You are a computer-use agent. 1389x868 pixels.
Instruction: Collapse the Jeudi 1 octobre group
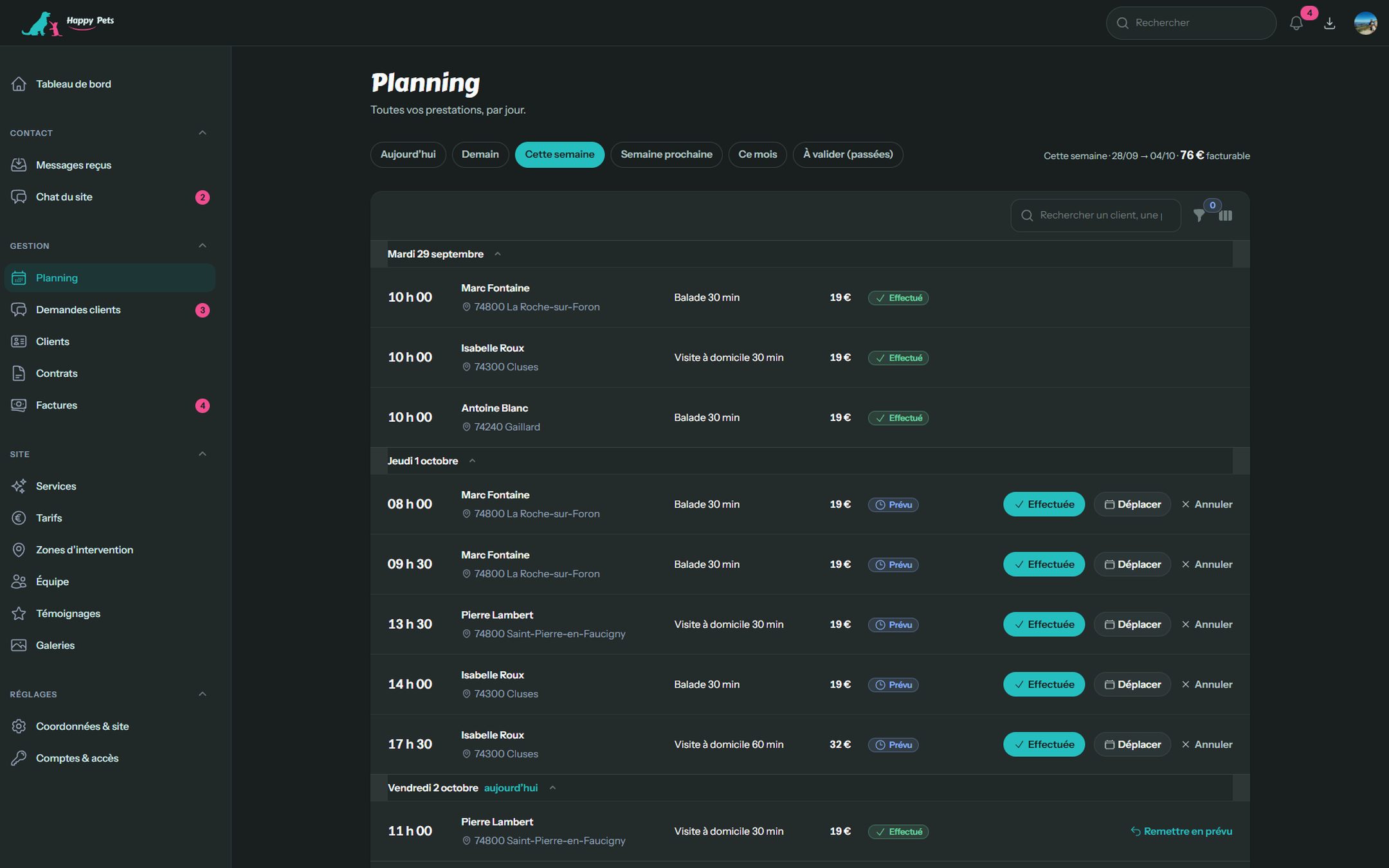(472, 461)
